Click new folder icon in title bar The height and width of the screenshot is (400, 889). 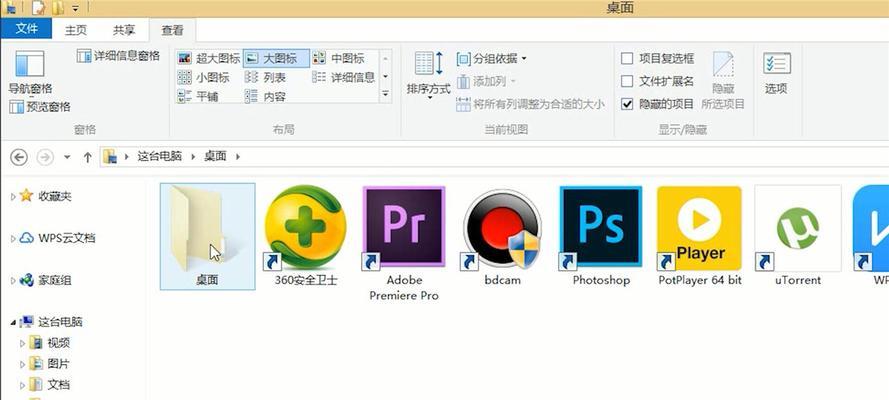click(x=57, y=8)
